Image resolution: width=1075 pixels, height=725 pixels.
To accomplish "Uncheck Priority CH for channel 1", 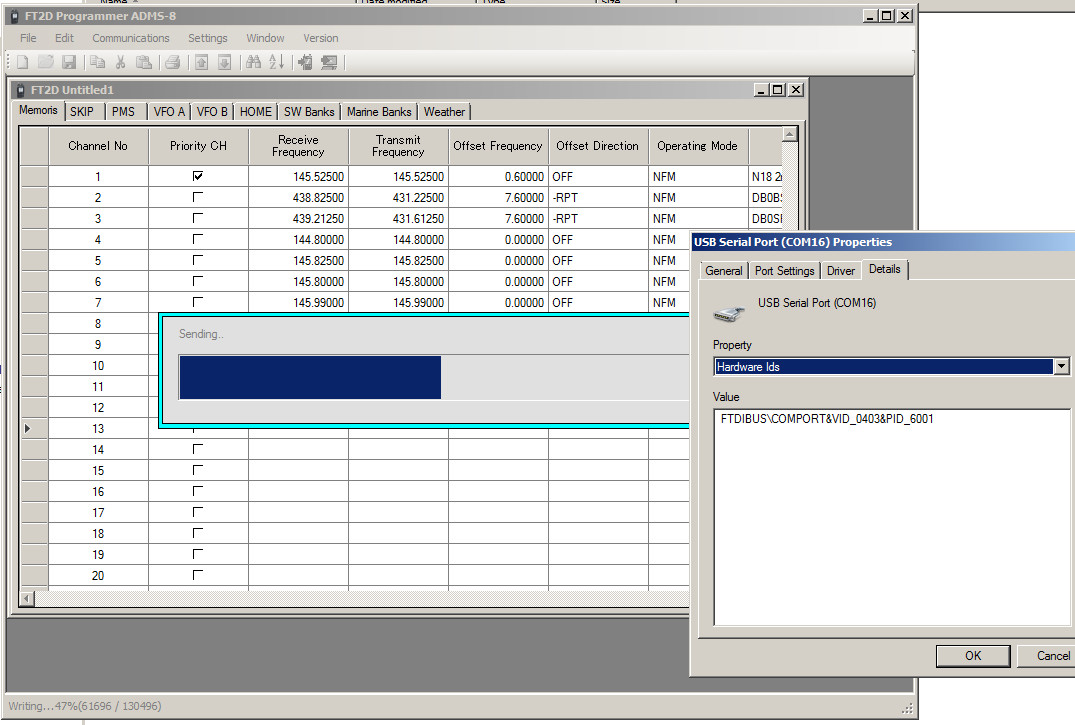I will (x=197, y=176).
